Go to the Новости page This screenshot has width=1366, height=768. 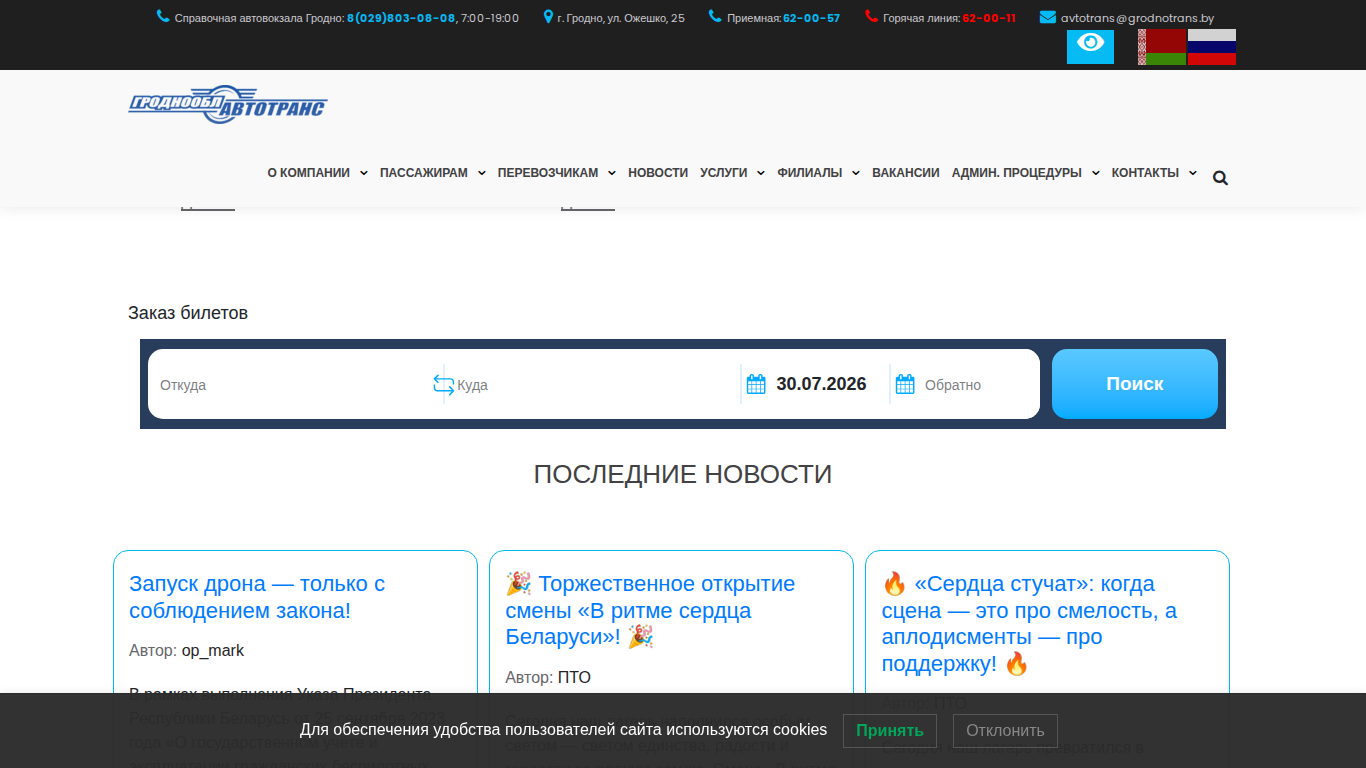point(658,173)
